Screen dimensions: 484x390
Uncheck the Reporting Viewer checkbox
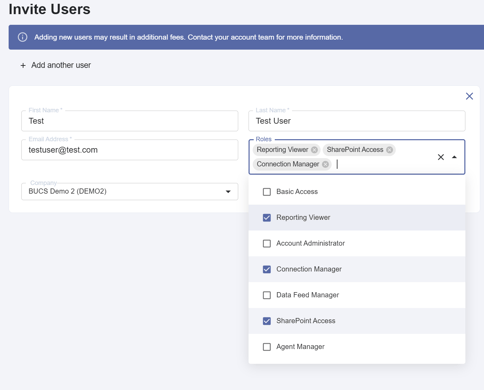pos(267,218)
